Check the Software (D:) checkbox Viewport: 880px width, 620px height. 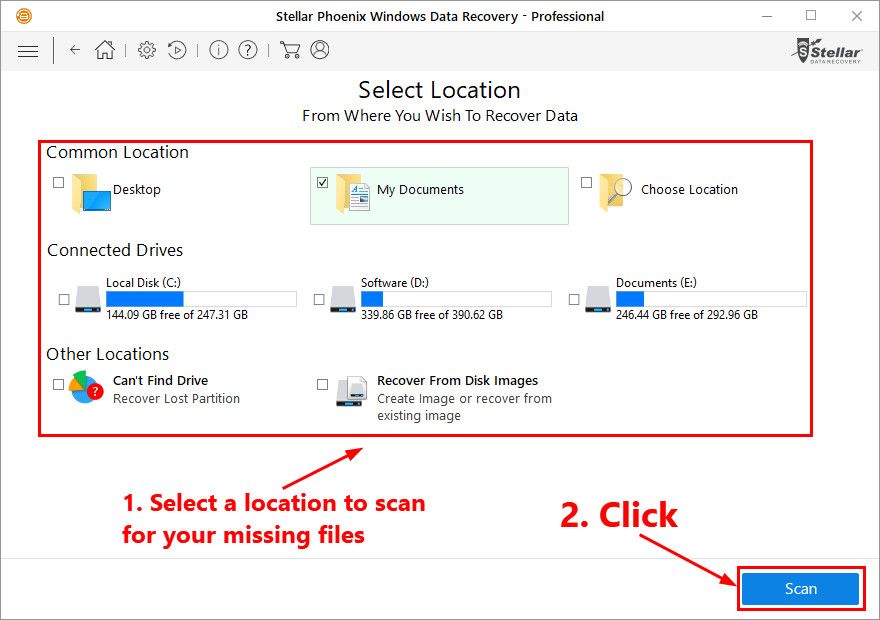pyautogui.click(x=319, y=299)
